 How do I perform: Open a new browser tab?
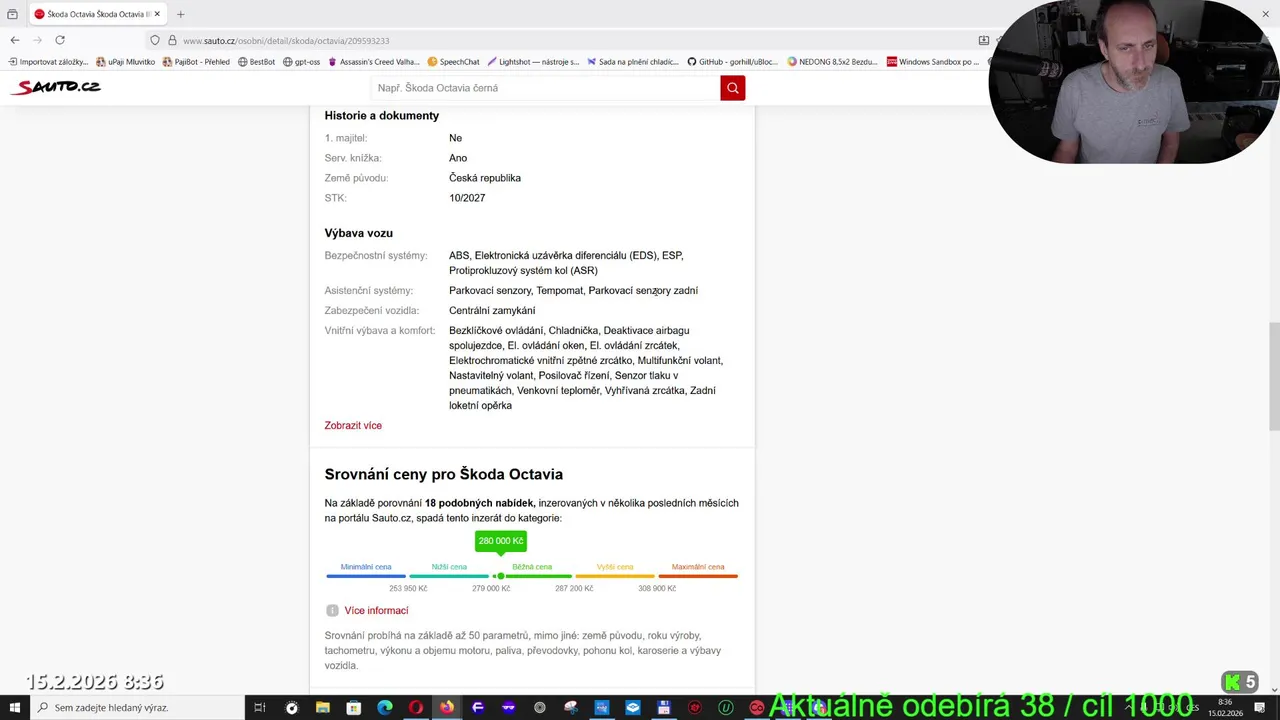[x=180, y=14]
